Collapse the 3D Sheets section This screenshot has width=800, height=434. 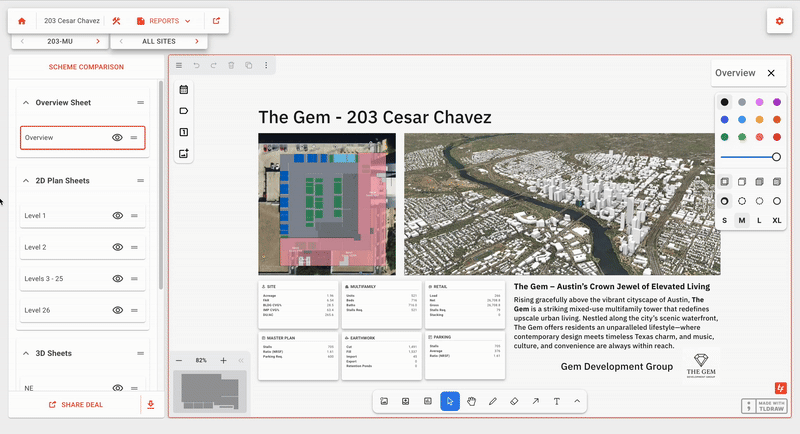click(26, 353)
